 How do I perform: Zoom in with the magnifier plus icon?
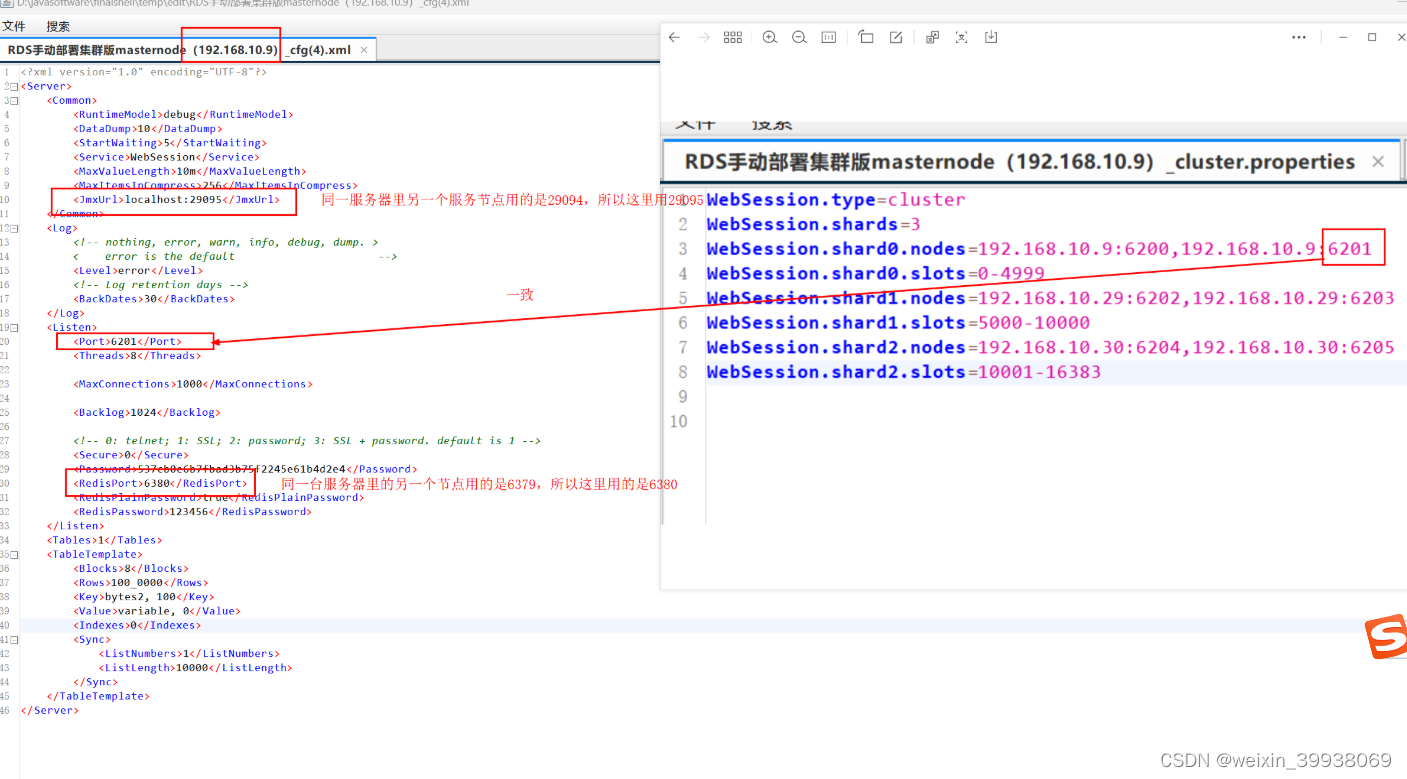coord(769,37)
